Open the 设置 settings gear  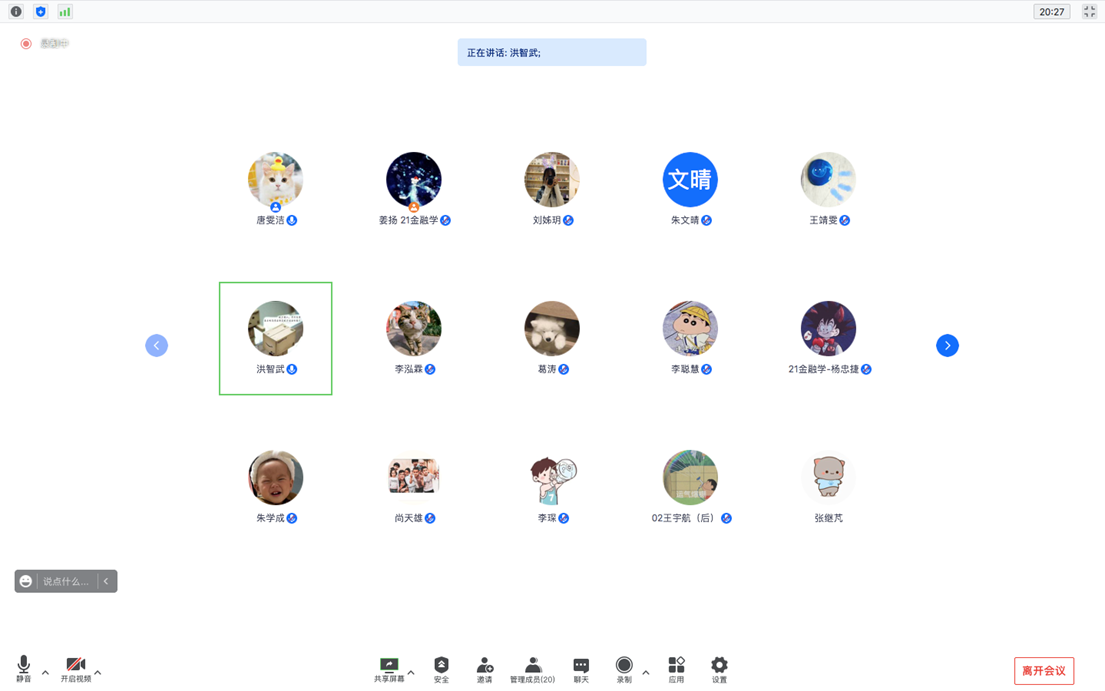[719, 668]
